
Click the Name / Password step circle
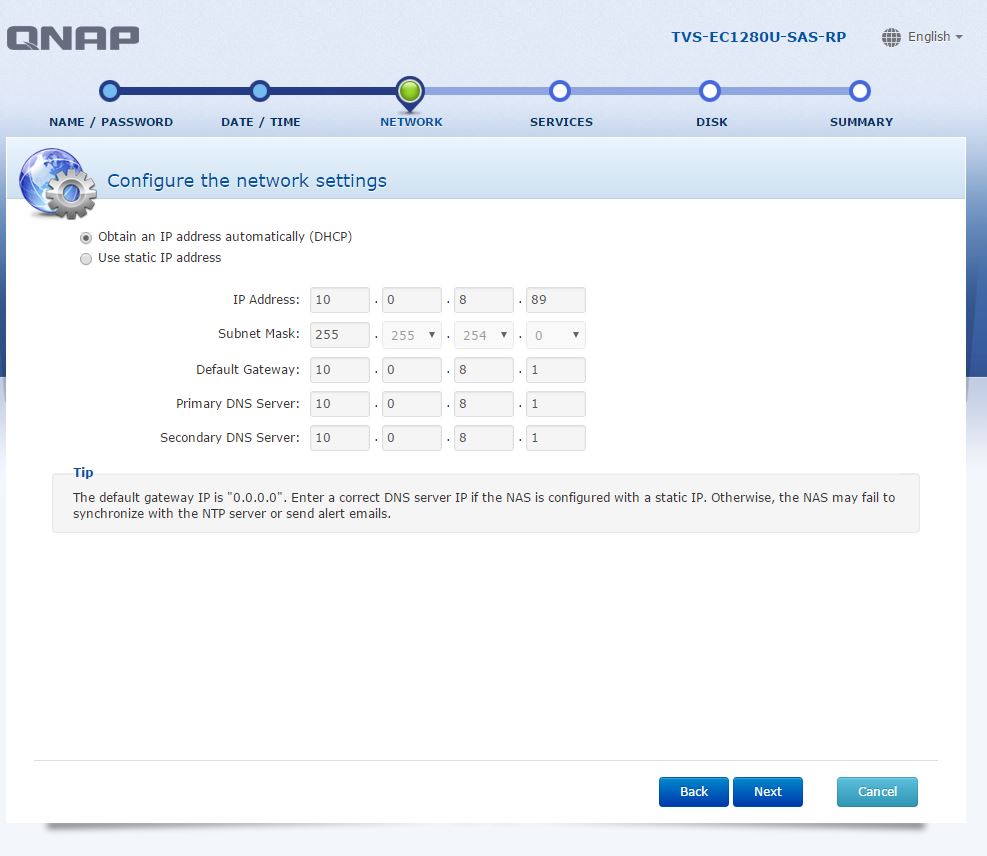pos(110,91)
